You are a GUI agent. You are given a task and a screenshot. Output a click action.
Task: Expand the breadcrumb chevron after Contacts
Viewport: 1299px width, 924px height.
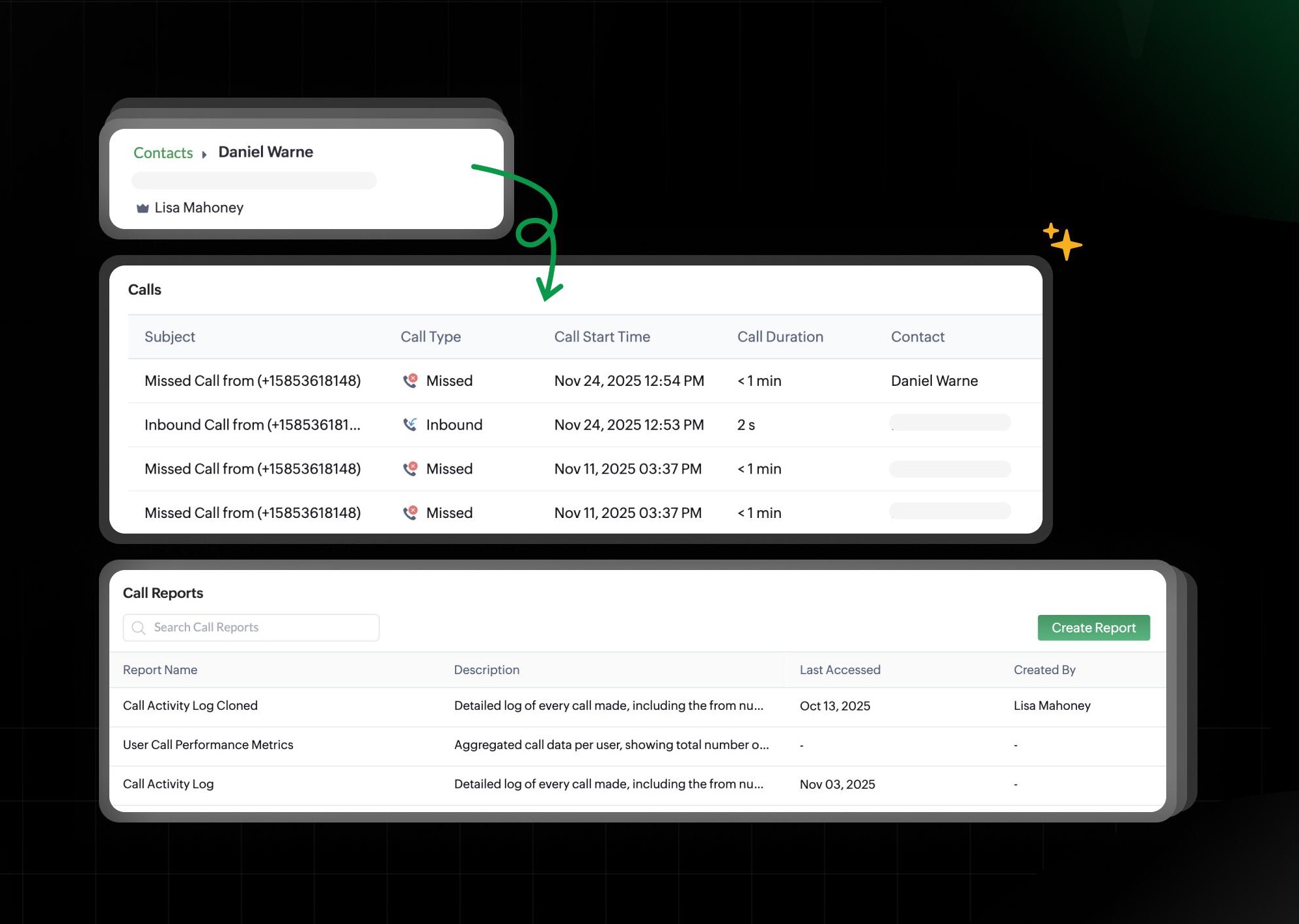click(x=204, y=154)
